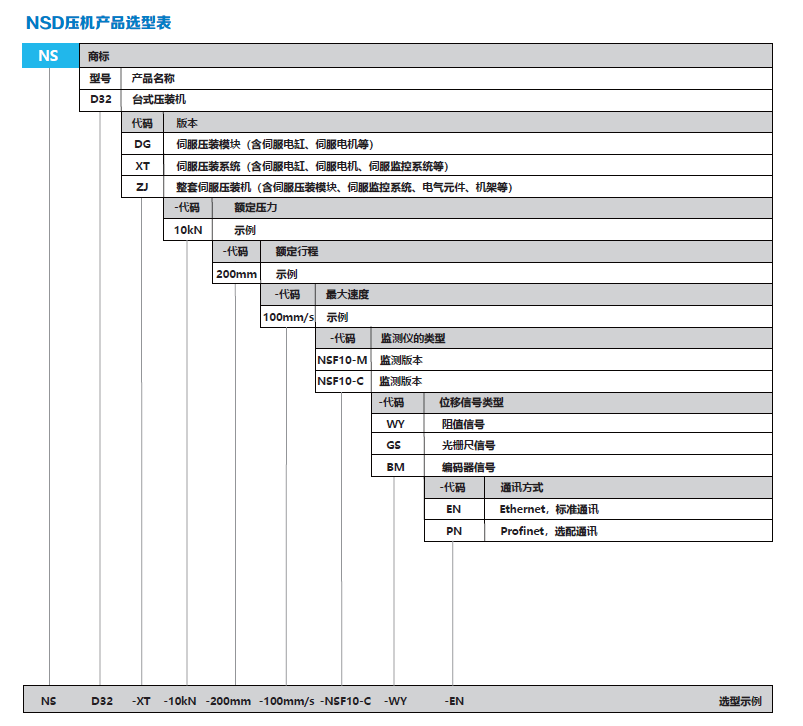Select the ZJ version code cell
This screenshot has height=726, width=803.
pos(142,187)
